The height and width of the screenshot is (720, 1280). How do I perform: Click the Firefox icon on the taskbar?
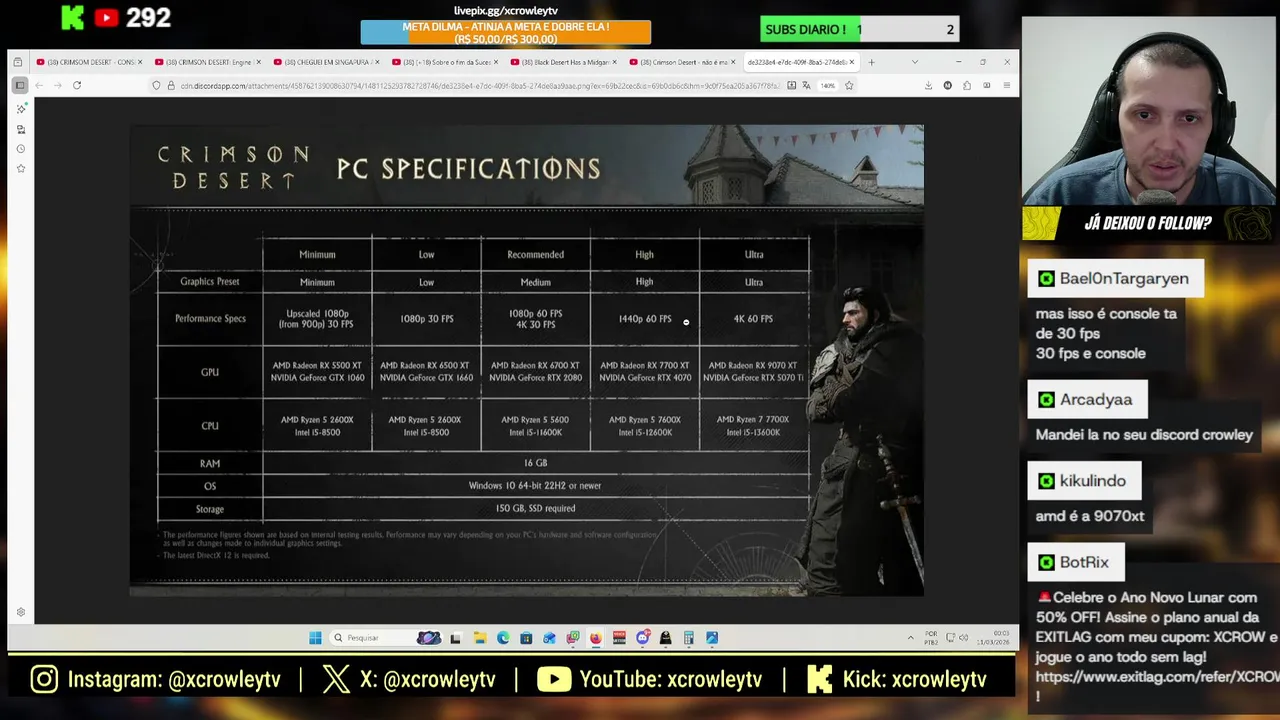[596, 638]
